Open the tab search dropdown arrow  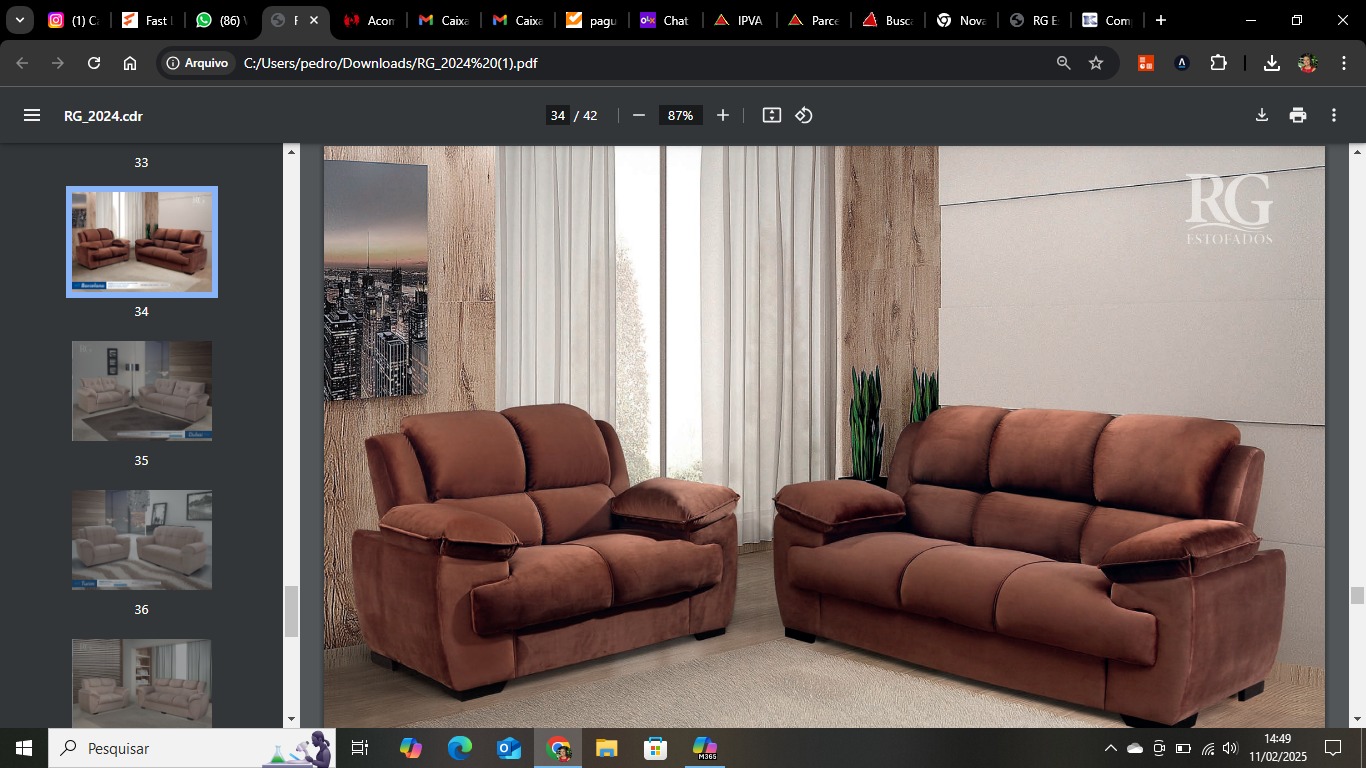(x=20, y=20)
